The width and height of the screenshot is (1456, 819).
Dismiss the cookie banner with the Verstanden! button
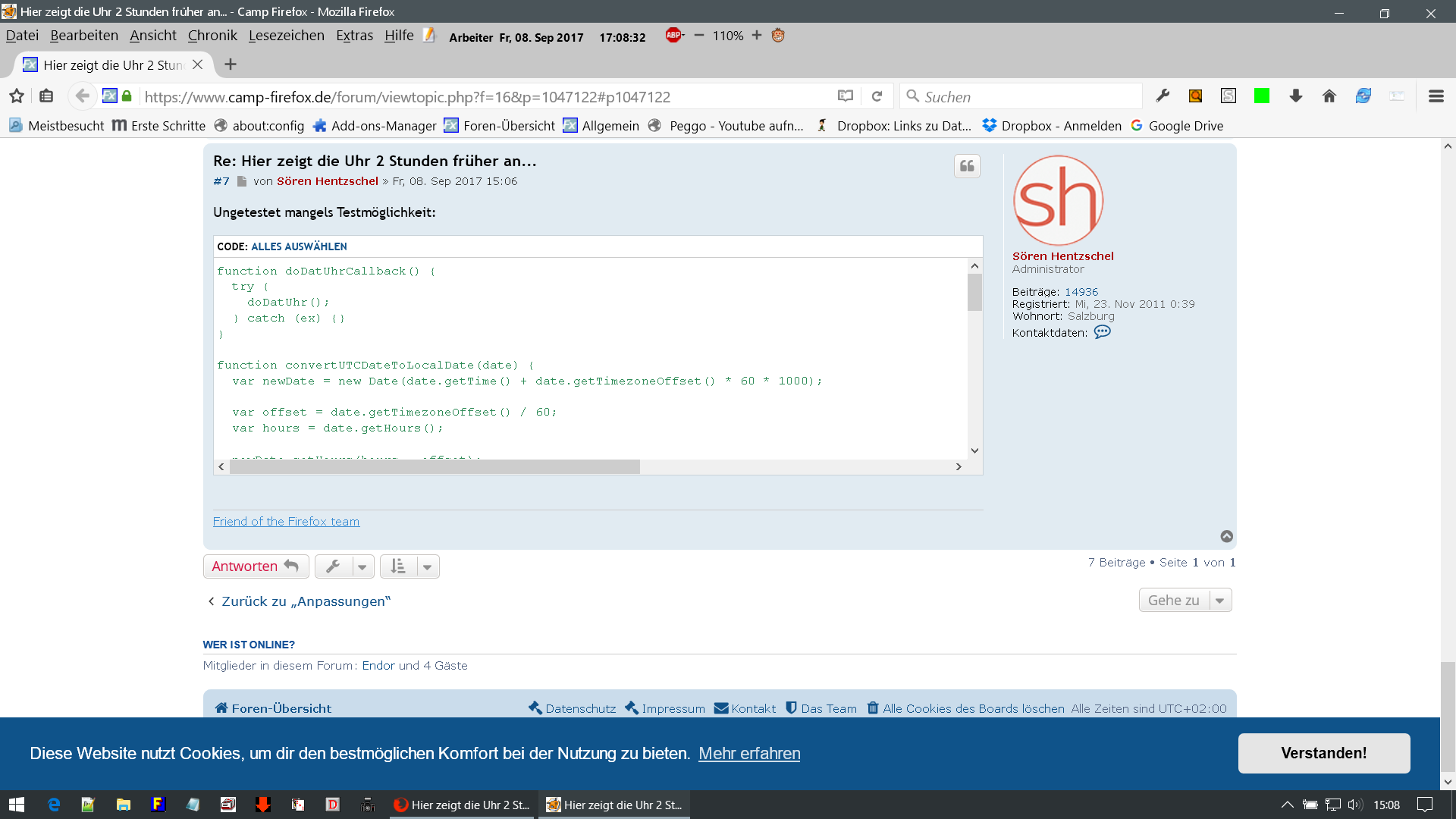(1323, 753)
